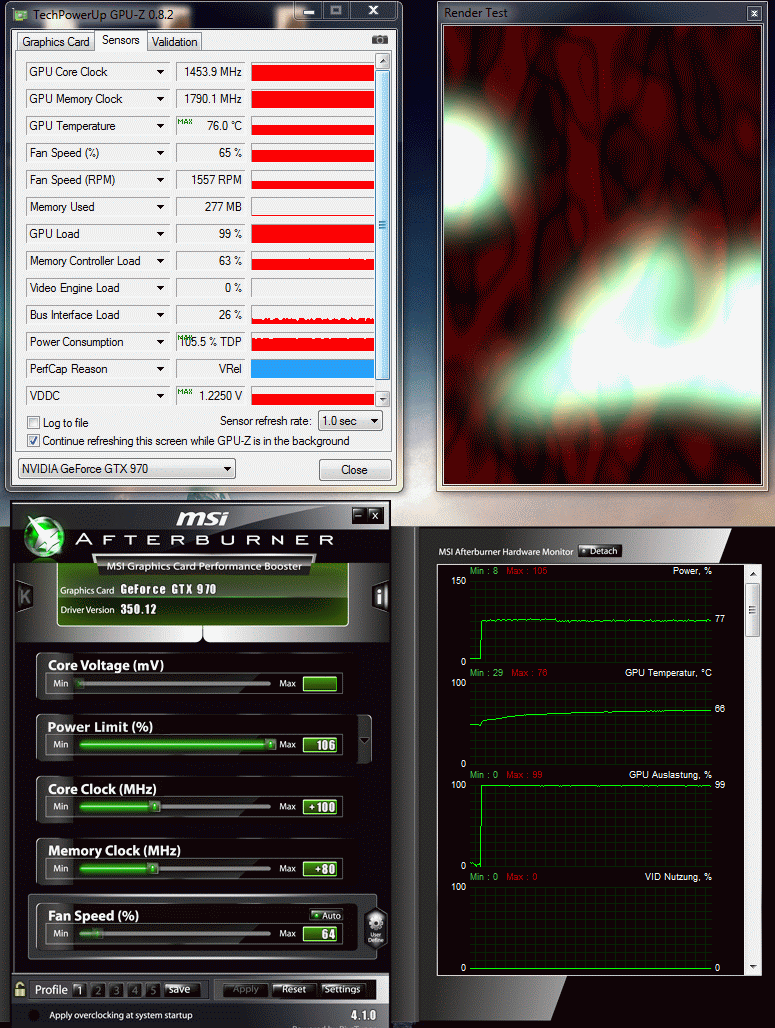Click Apply button in Afterburner

pos(245,989)
